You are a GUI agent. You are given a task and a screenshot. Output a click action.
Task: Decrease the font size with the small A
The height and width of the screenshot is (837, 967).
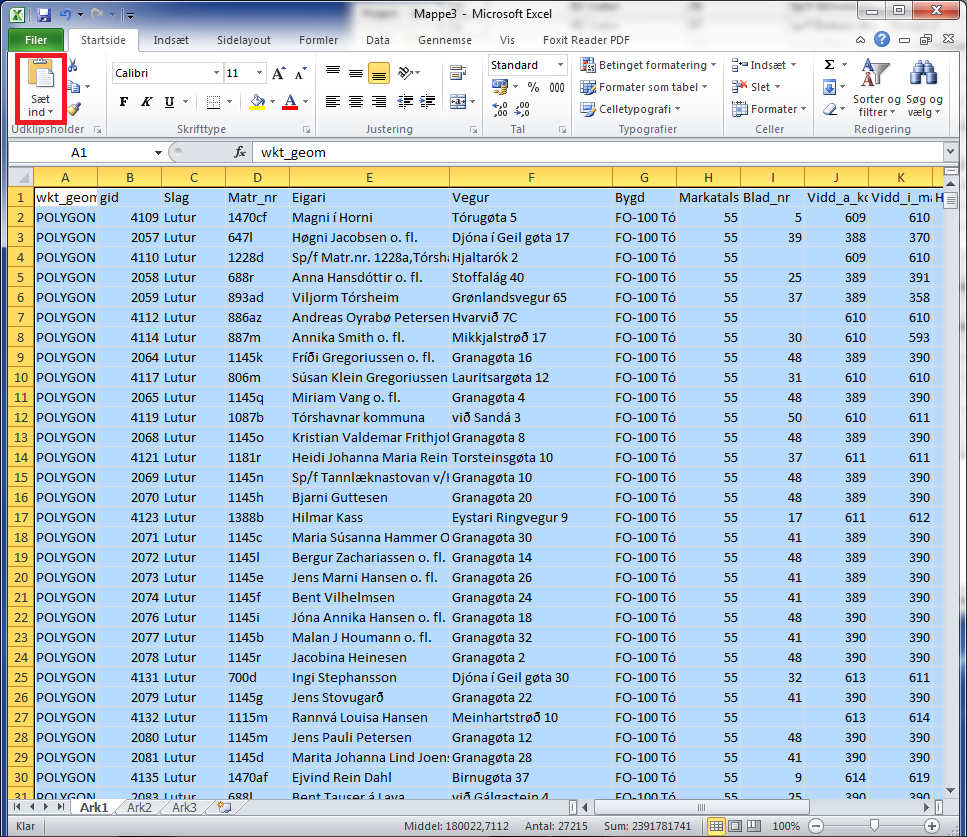click(300, 73)
